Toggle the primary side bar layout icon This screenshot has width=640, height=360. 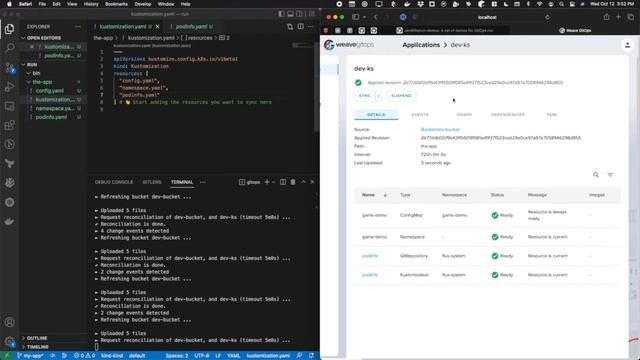(x=282, y=14)
